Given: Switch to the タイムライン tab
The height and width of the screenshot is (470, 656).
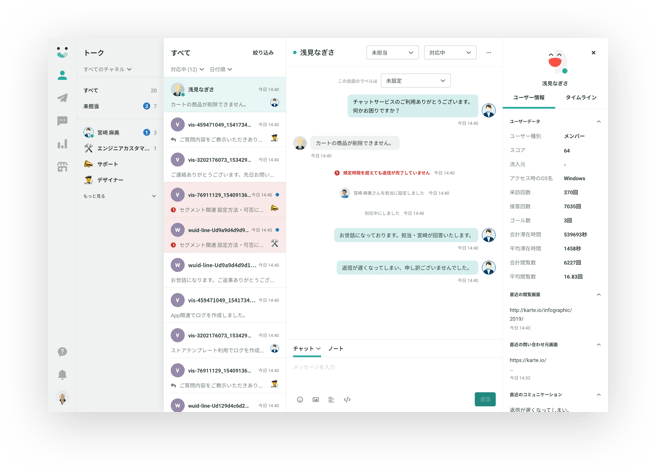Looking at the screenshot, I should 581,98.
